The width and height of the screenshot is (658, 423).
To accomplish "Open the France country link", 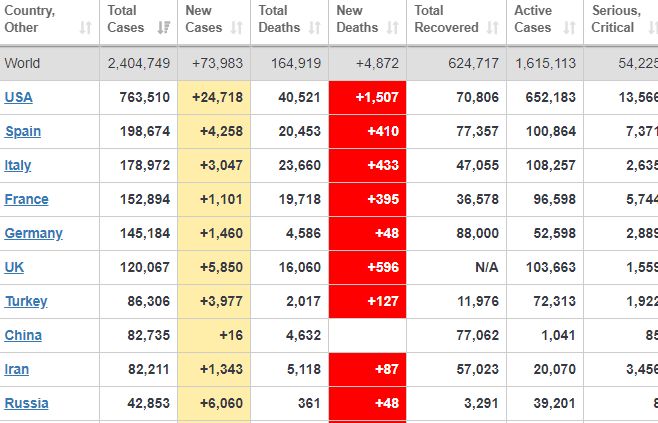I will [x=26, y=199].
